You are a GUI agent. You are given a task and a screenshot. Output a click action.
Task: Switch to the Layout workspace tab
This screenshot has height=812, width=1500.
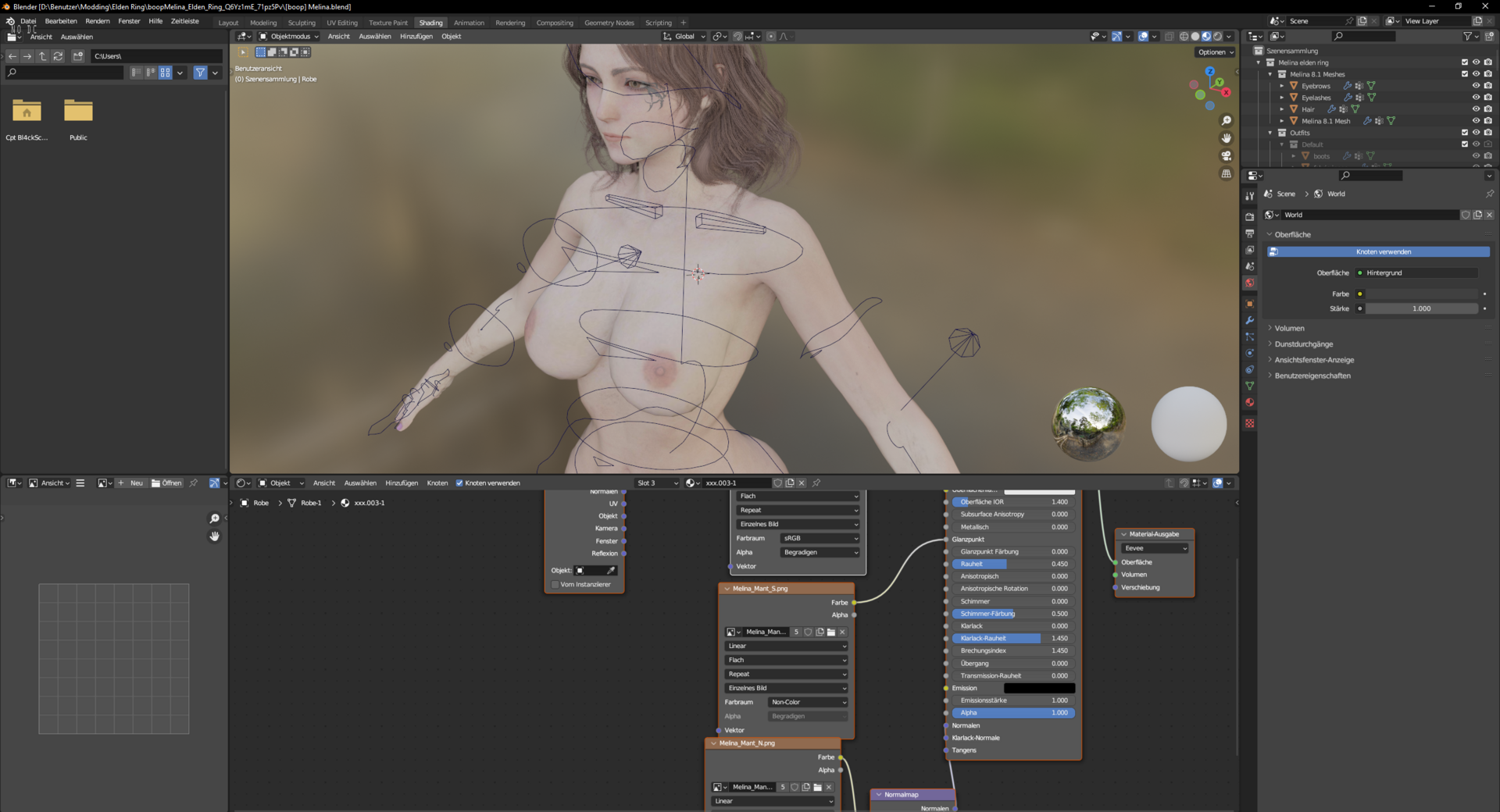[x=228, y=23]
